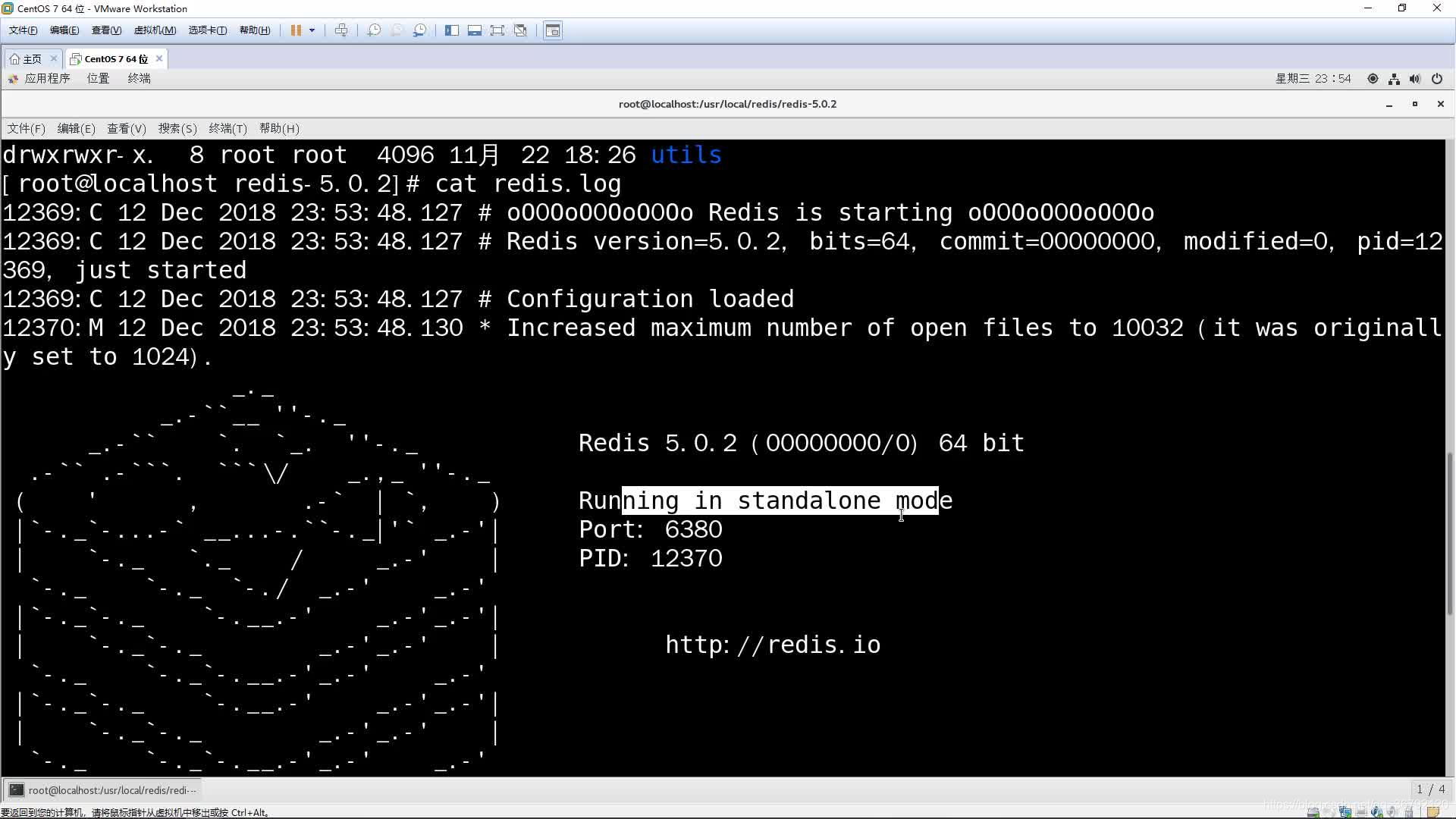This screenshot has height=819, width=1456.
Task: Click the terminal title root@localhost:/usr/local/redis/redis-5.0.2
Action: point(727,104)
